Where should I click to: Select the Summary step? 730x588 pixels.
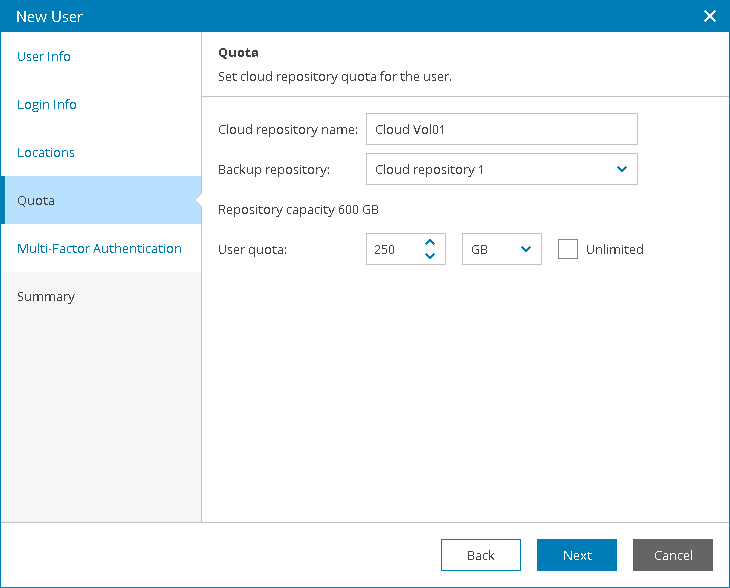46,297
